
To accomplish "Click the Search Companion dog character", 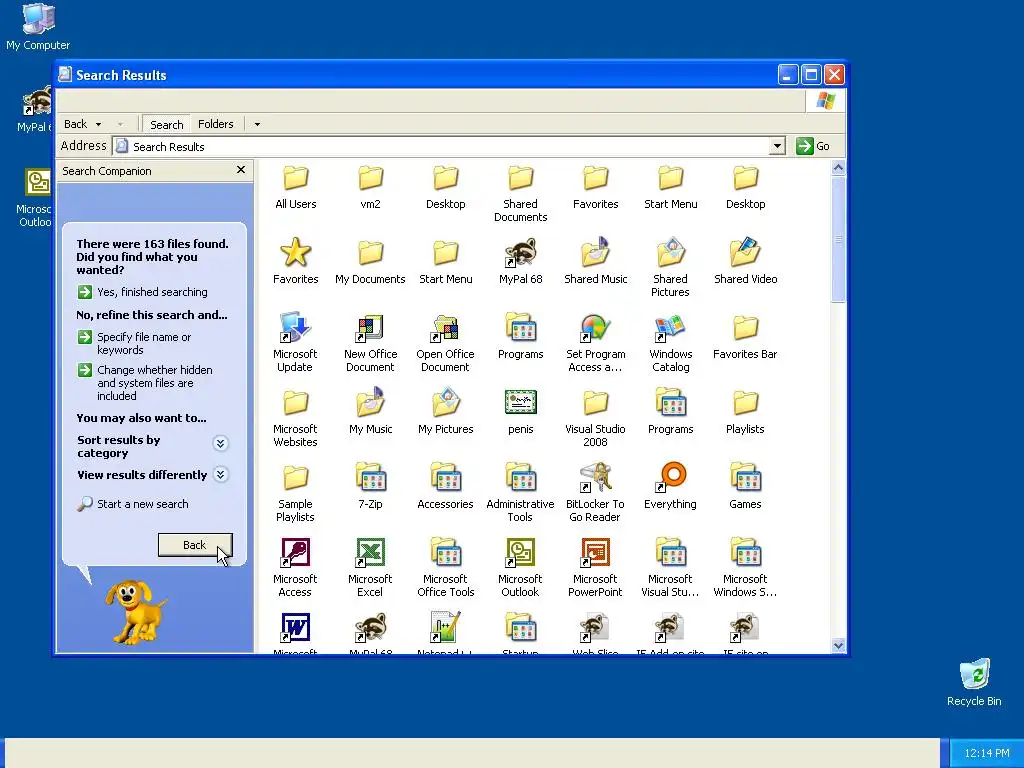I will [x=135, y=611].
